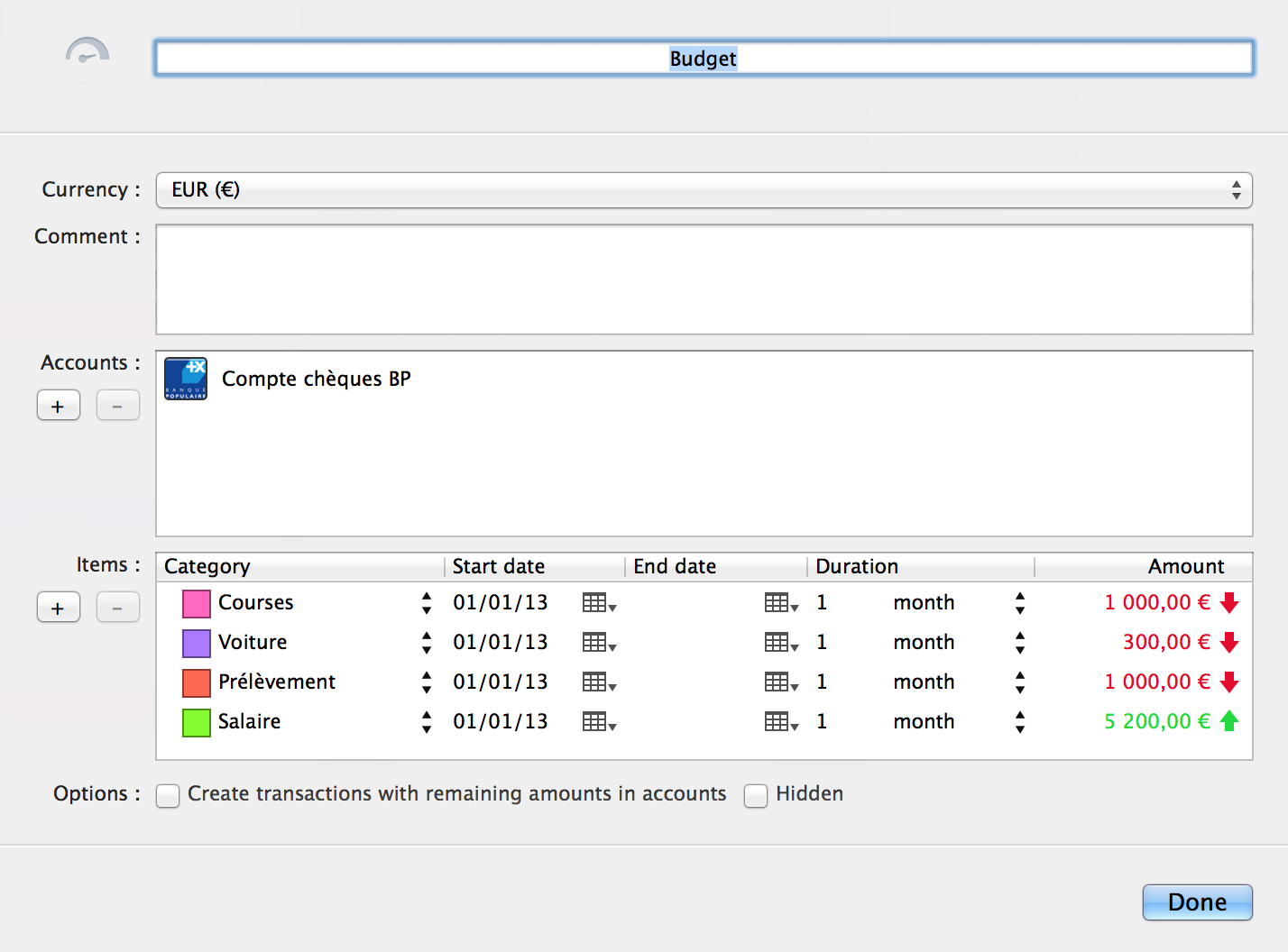
Task: Edit duration number 1 in Salaire row
Action: tap(822, 722)
